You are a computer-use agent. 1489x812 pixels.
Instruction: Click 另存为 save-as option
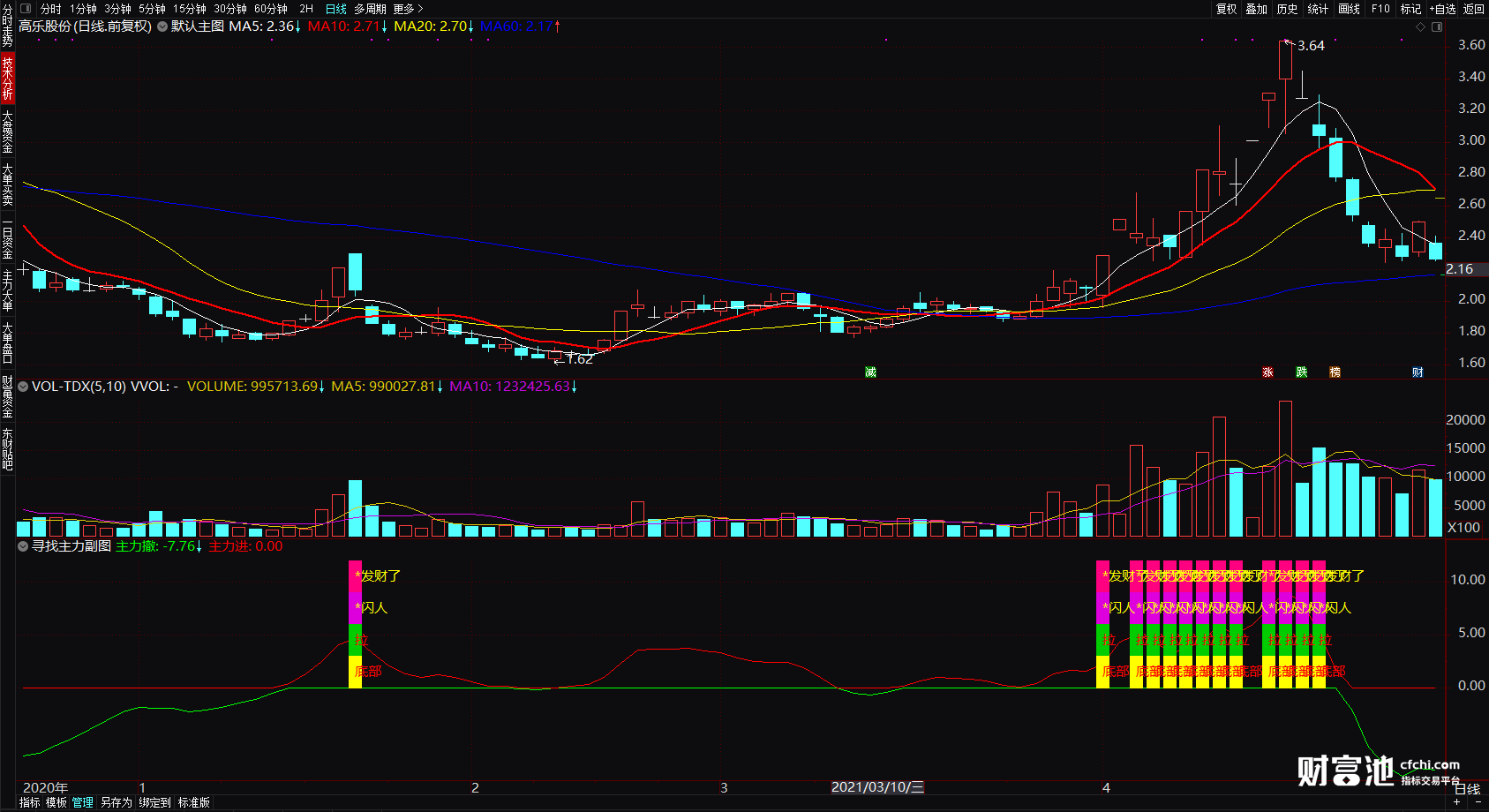(116, 802)
